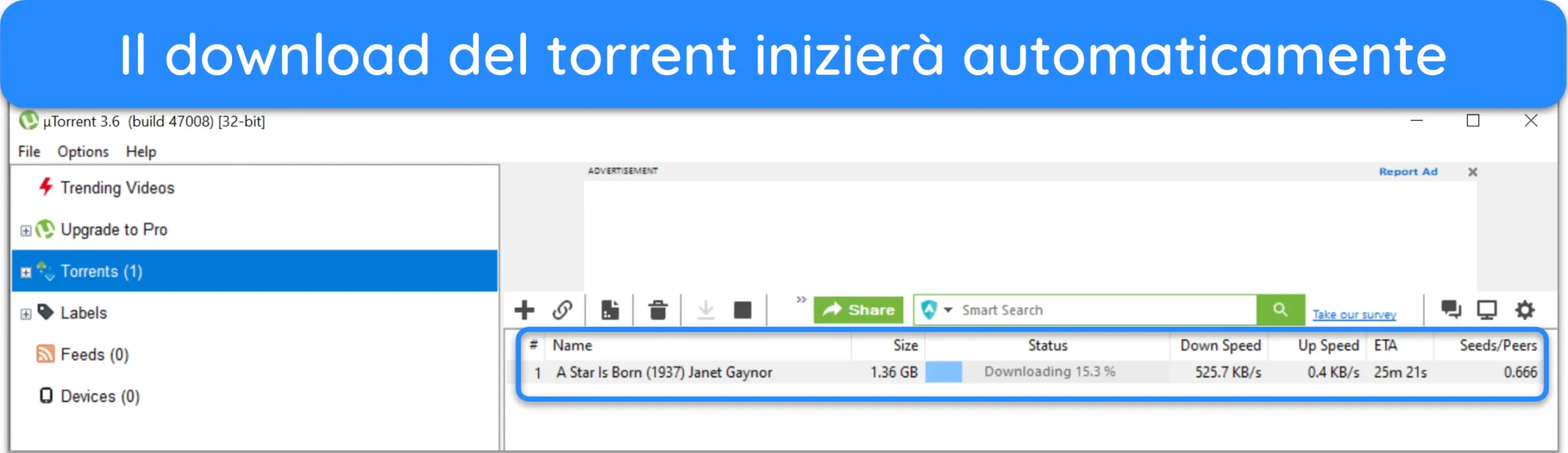Minimize the µTorrent window
Screen dimensions: 1568x453
(1416, 121)
